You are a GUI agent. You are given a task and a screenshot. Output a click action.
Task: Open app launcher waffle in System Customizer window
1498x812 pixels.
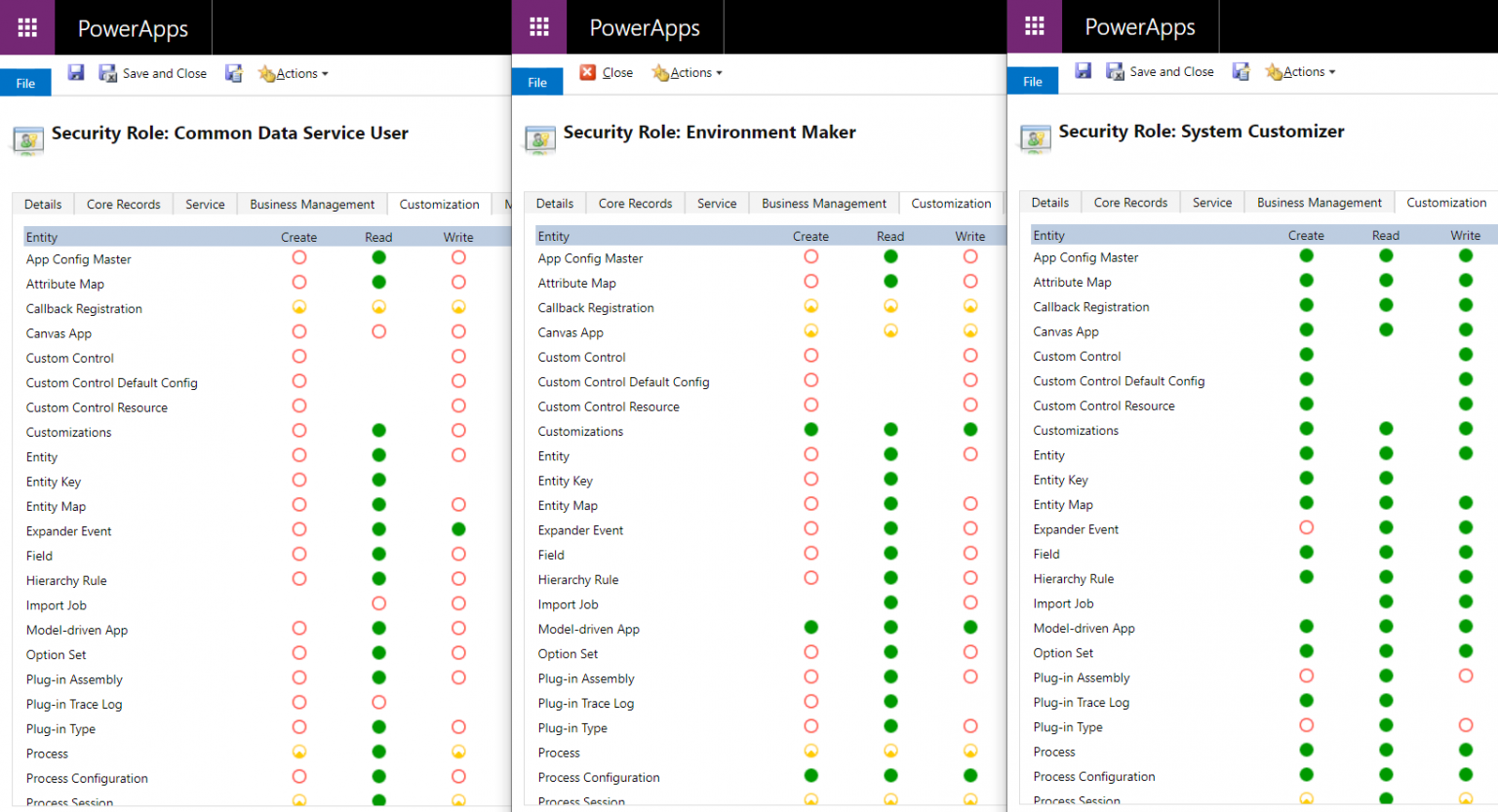[1035, 26]
